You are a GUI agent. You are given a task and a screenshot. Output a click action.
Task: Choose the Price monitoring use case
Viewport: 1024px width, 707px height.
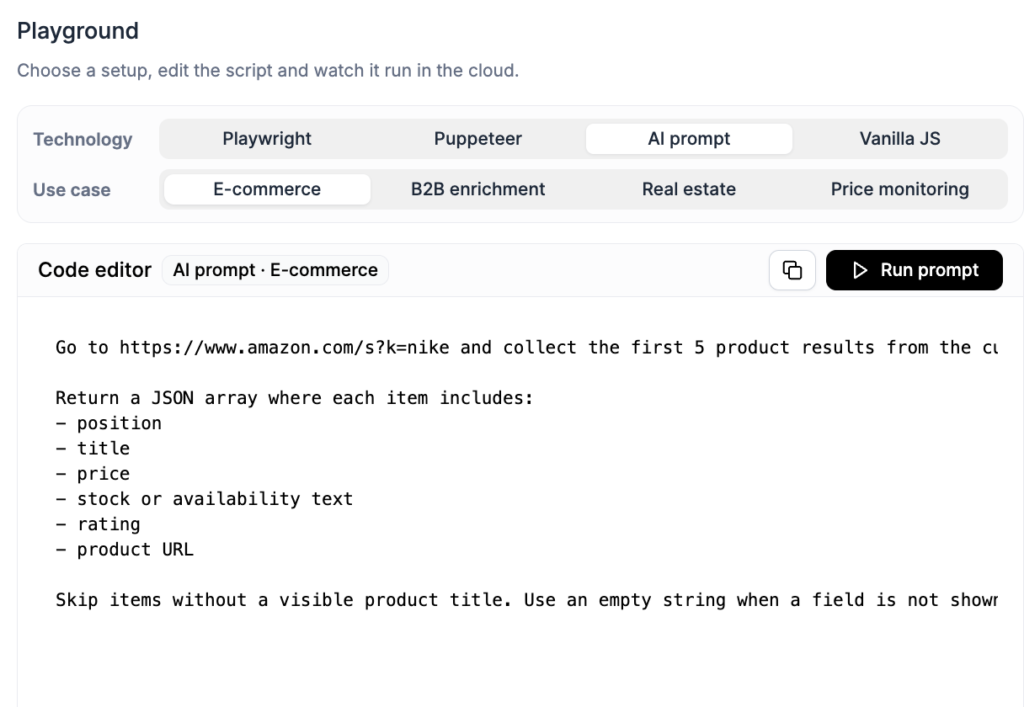coord(900,189)
